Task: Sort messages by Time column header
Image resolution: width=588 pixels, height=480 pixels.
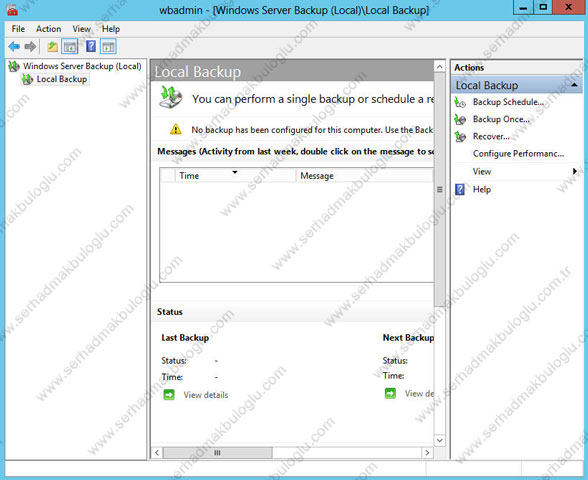Action: coord(236,176)
